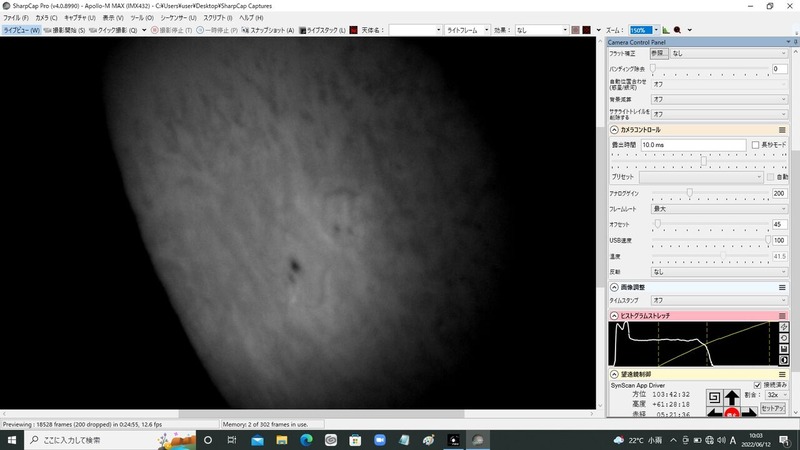Open the Windows Start menu
The image size is (800, 450).
pos(12,440)
